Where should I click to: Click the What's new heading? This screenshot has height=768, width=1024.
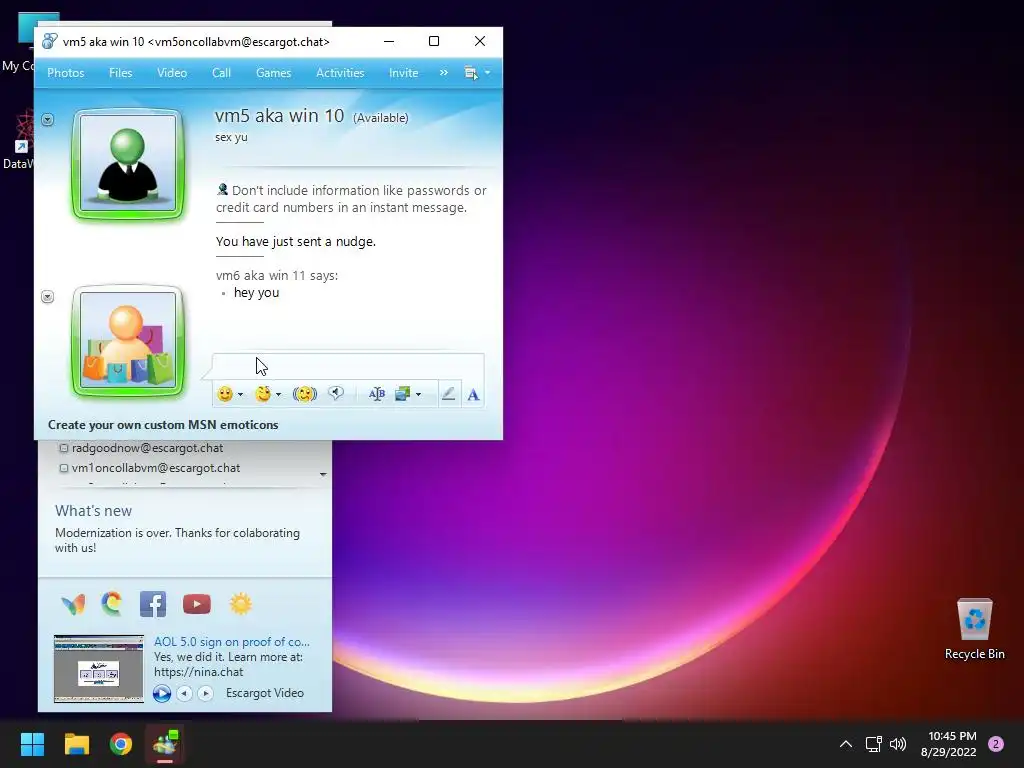(93, 511)
